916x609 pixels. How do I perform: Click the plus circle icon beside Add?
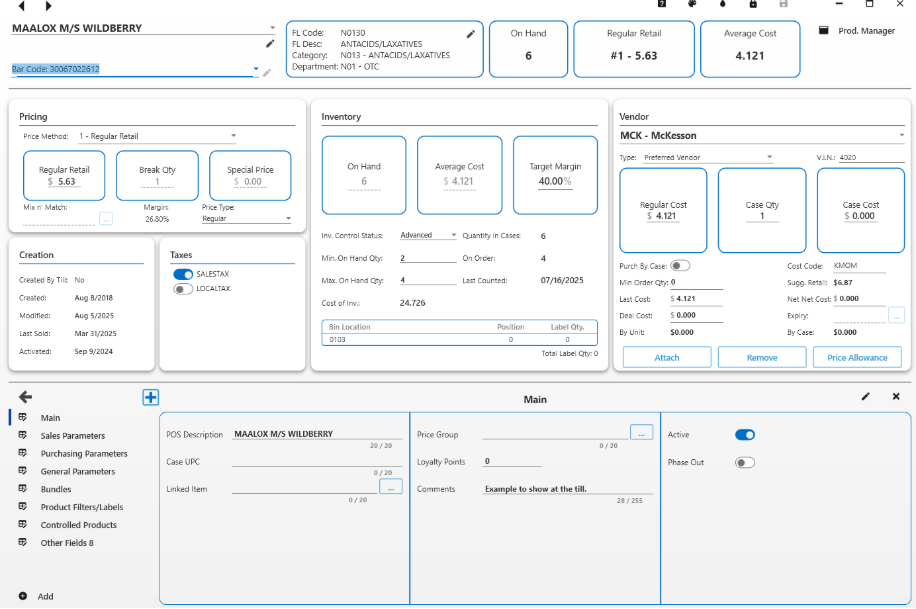click(23, 596)
